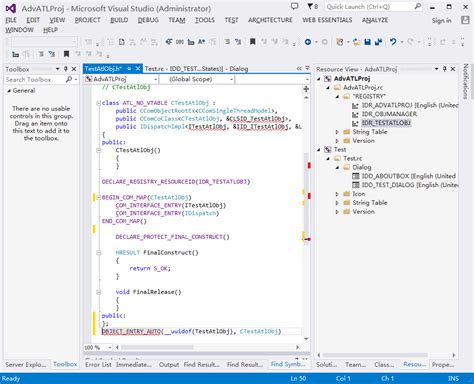Image resolution: width=474 pixels, height=384 pixels.
Task: Switch to the Output tab
Action: click(x=169, y=365)
